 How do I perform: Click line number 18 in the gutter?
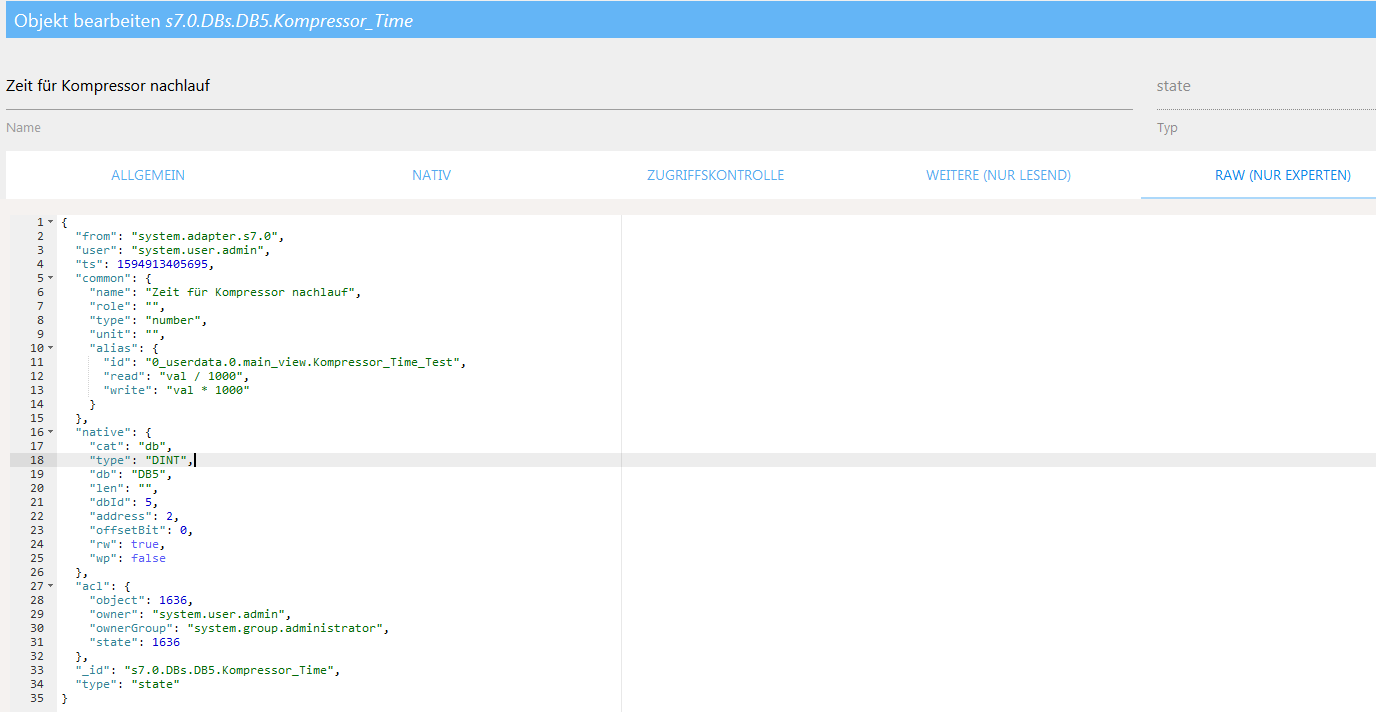pos(38,460)
